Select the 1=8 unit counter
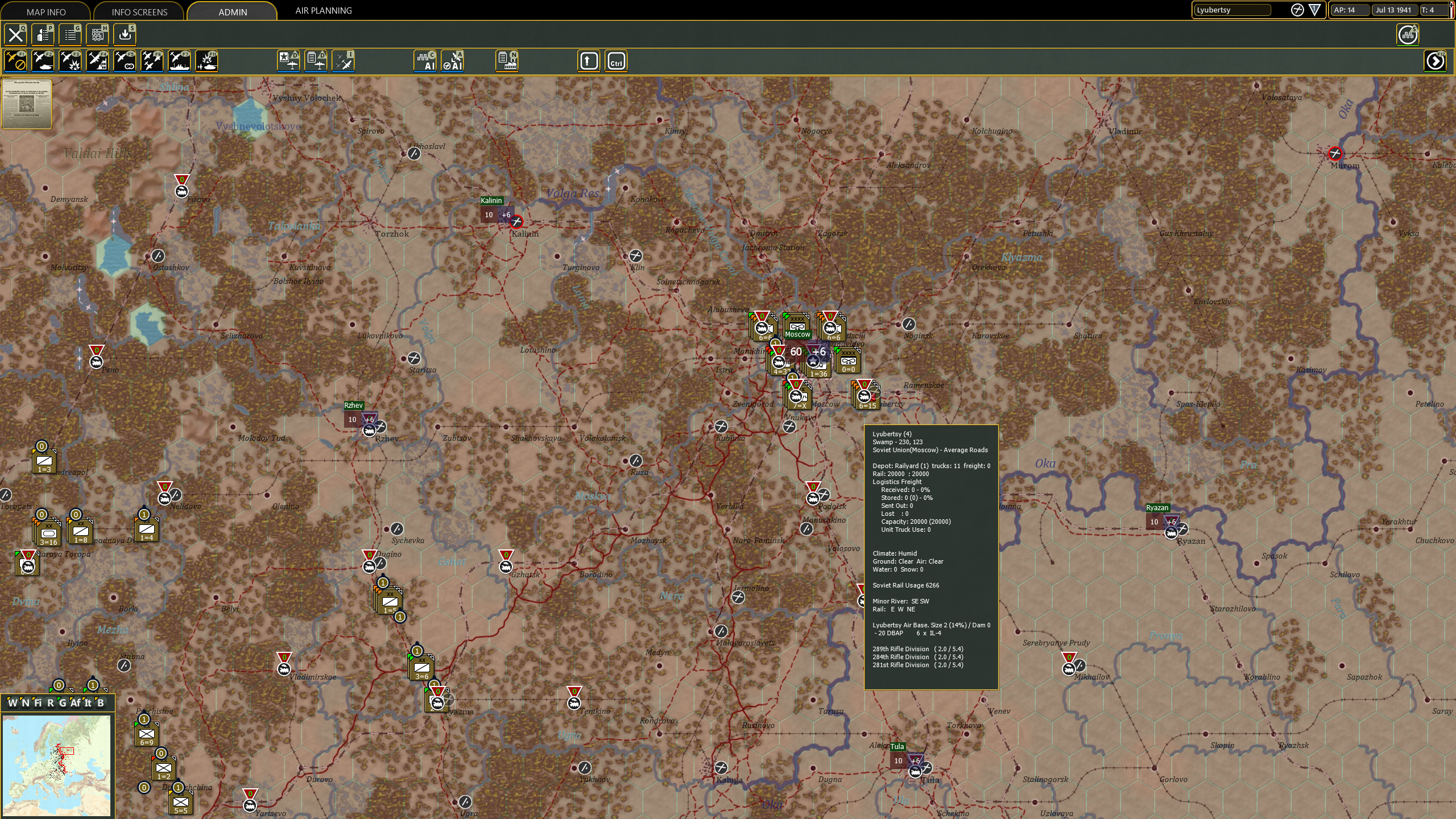This screenshot has width=1456, height=819. pos(80,531)
